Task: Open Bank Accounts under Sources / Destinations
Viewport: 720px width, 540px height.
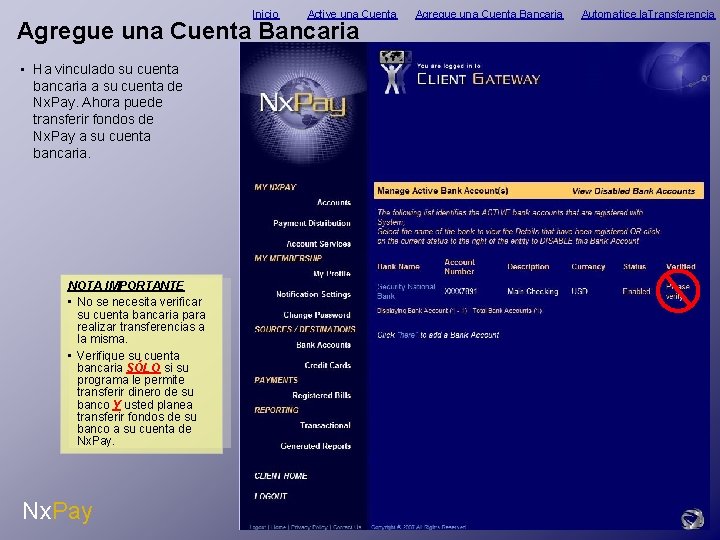Action: [x=323, y=345]
